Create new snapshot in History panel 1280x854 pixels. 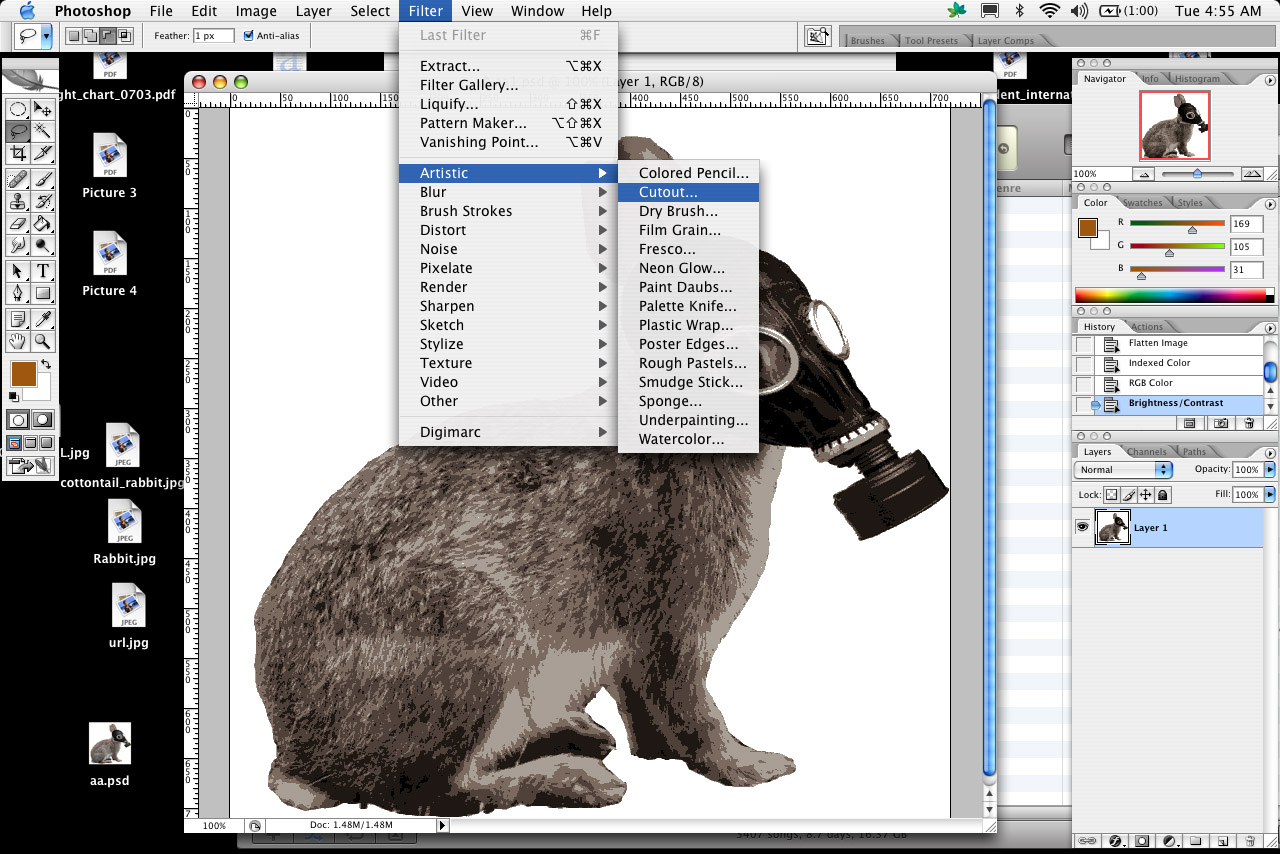coord(1220,424)
